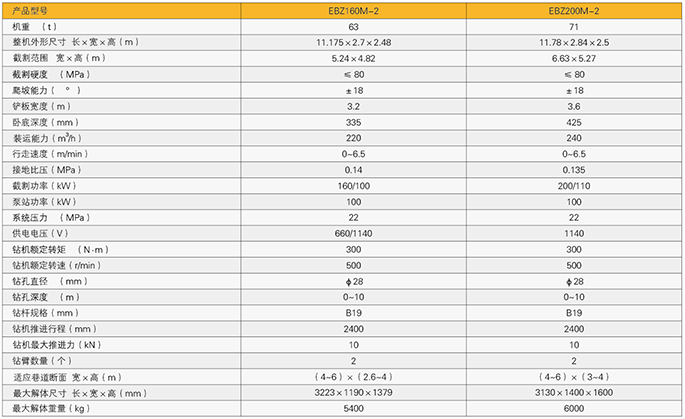The width and height of the screenshot is (685, 419).
Task: Select the 装运能力 value 220
Action: 354,138
